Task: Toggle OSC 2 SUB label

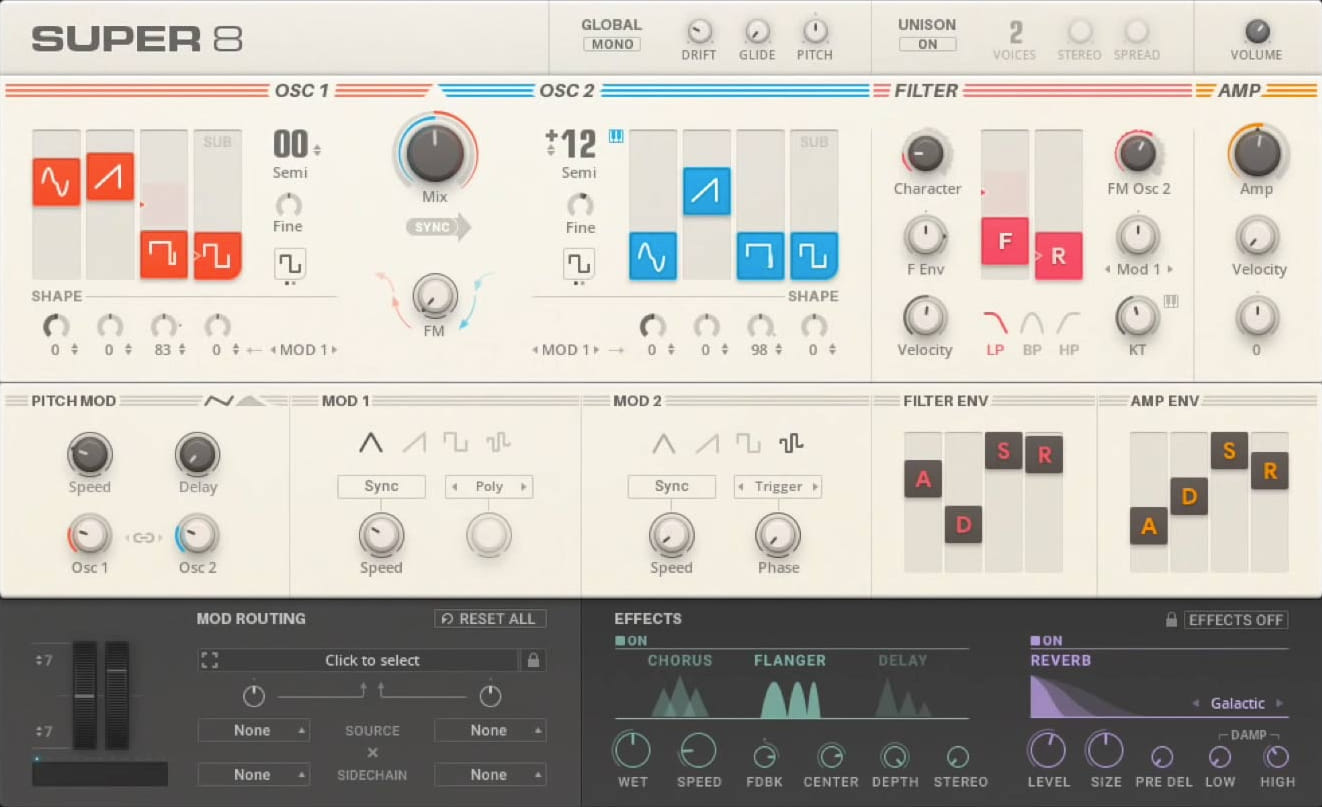Action: (814, 142)
